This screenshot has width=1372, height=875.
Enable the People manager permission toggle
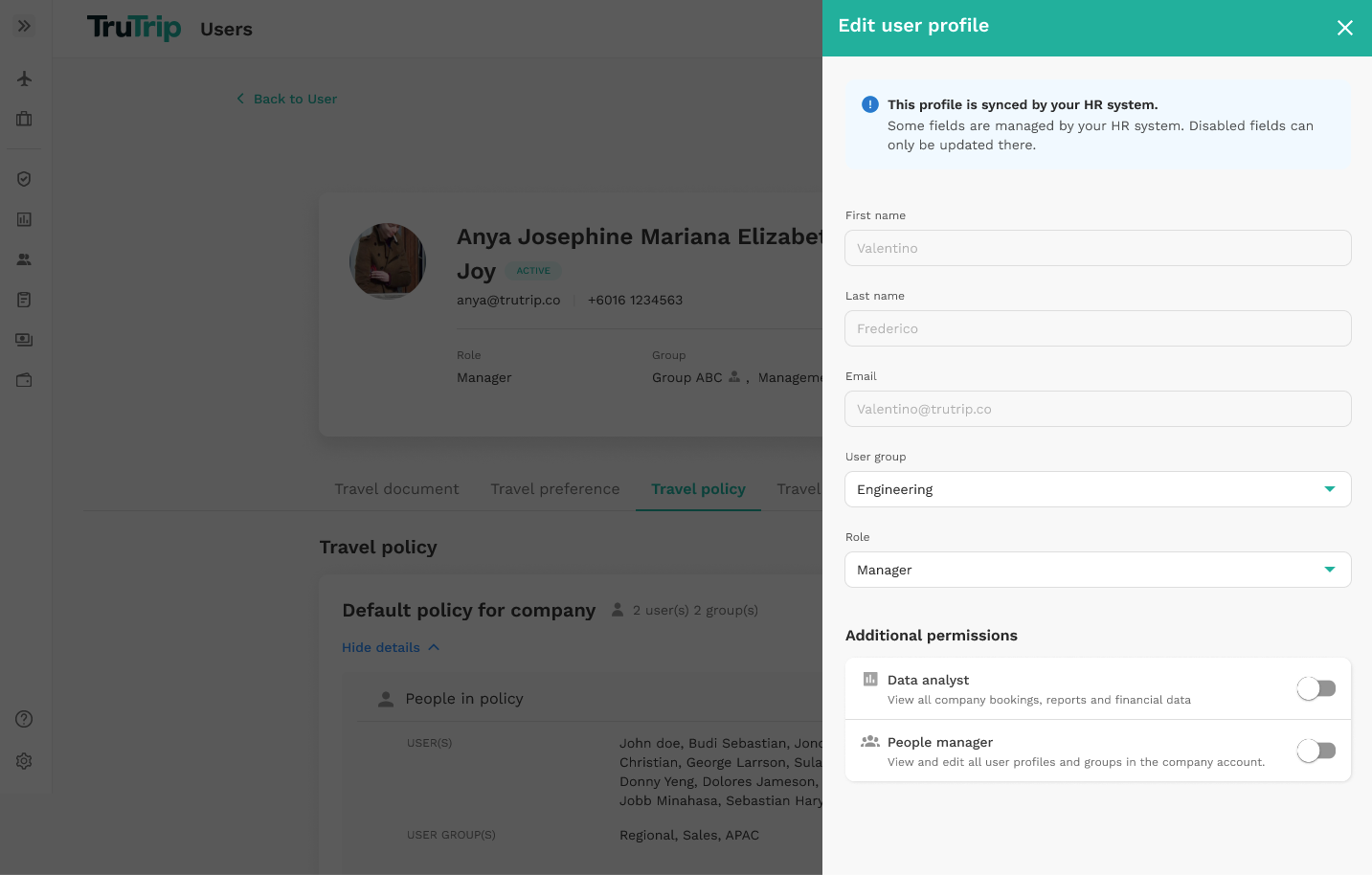(1316, 751)
